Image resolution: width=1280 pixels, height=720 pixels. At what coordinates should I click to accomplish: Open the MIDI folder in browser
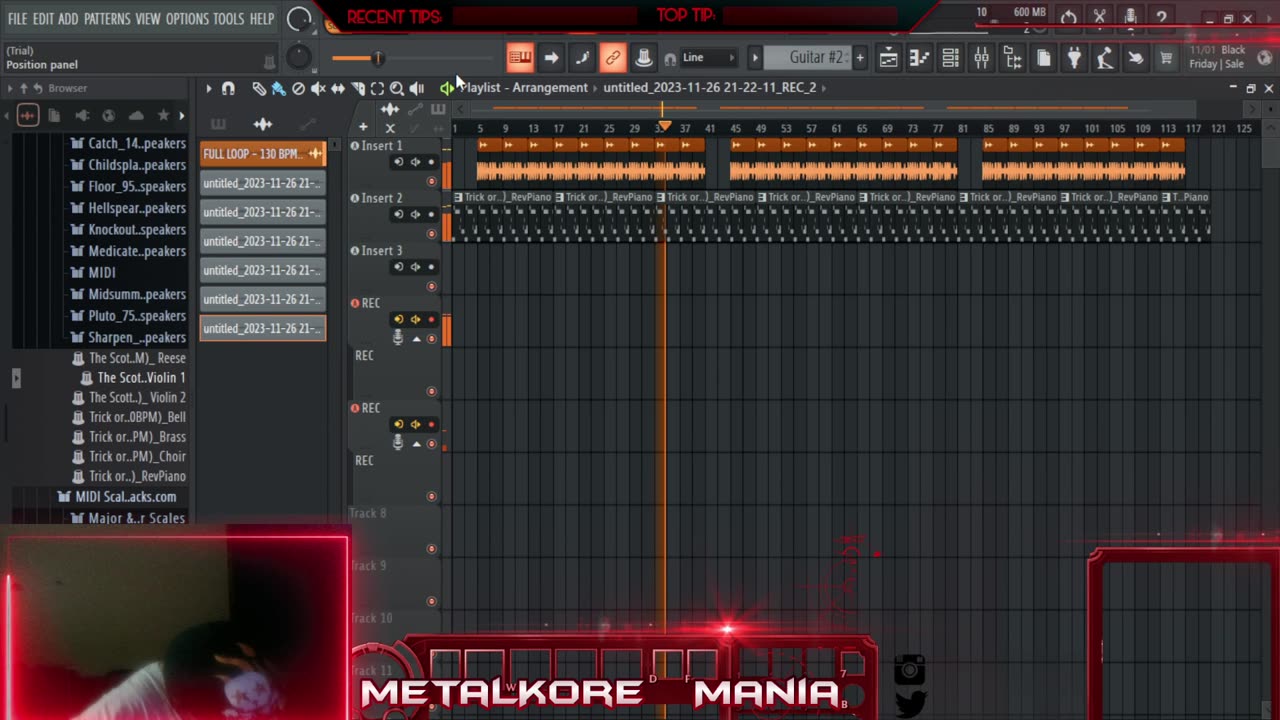pyautogui.click(x=92, y=272)
